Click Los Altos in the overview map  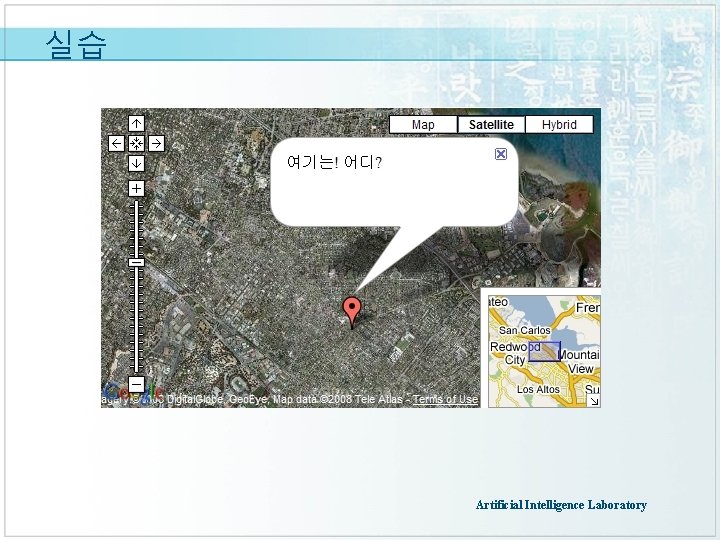[538, 389]
